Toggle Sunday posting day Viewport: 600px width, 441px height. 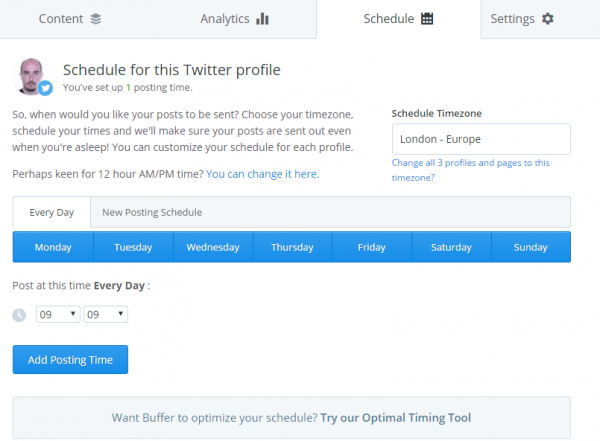pos(531,247)
